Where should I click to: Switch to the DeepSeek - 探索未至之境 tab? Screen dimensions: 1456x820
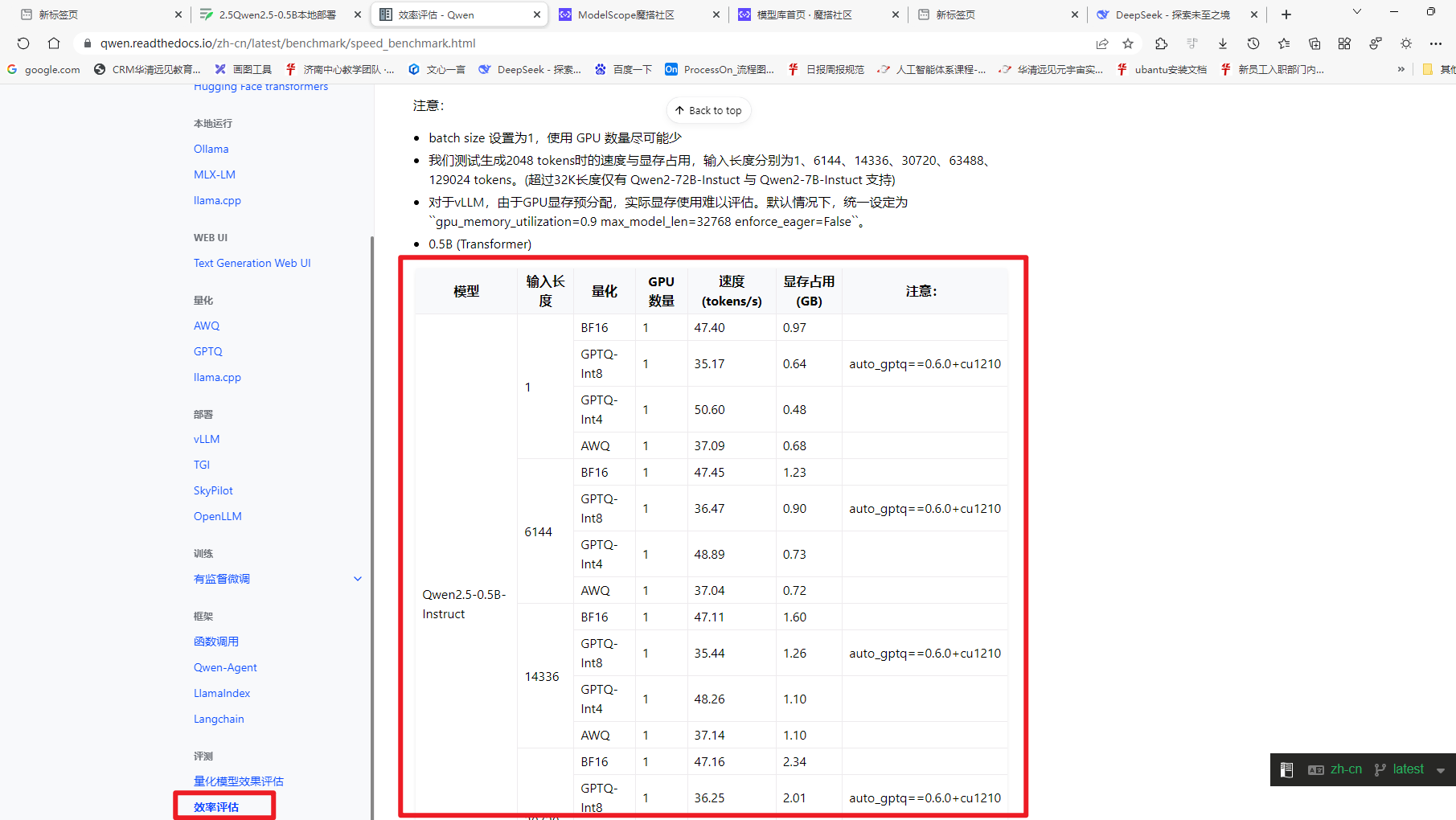click(x=1172, y=14)
